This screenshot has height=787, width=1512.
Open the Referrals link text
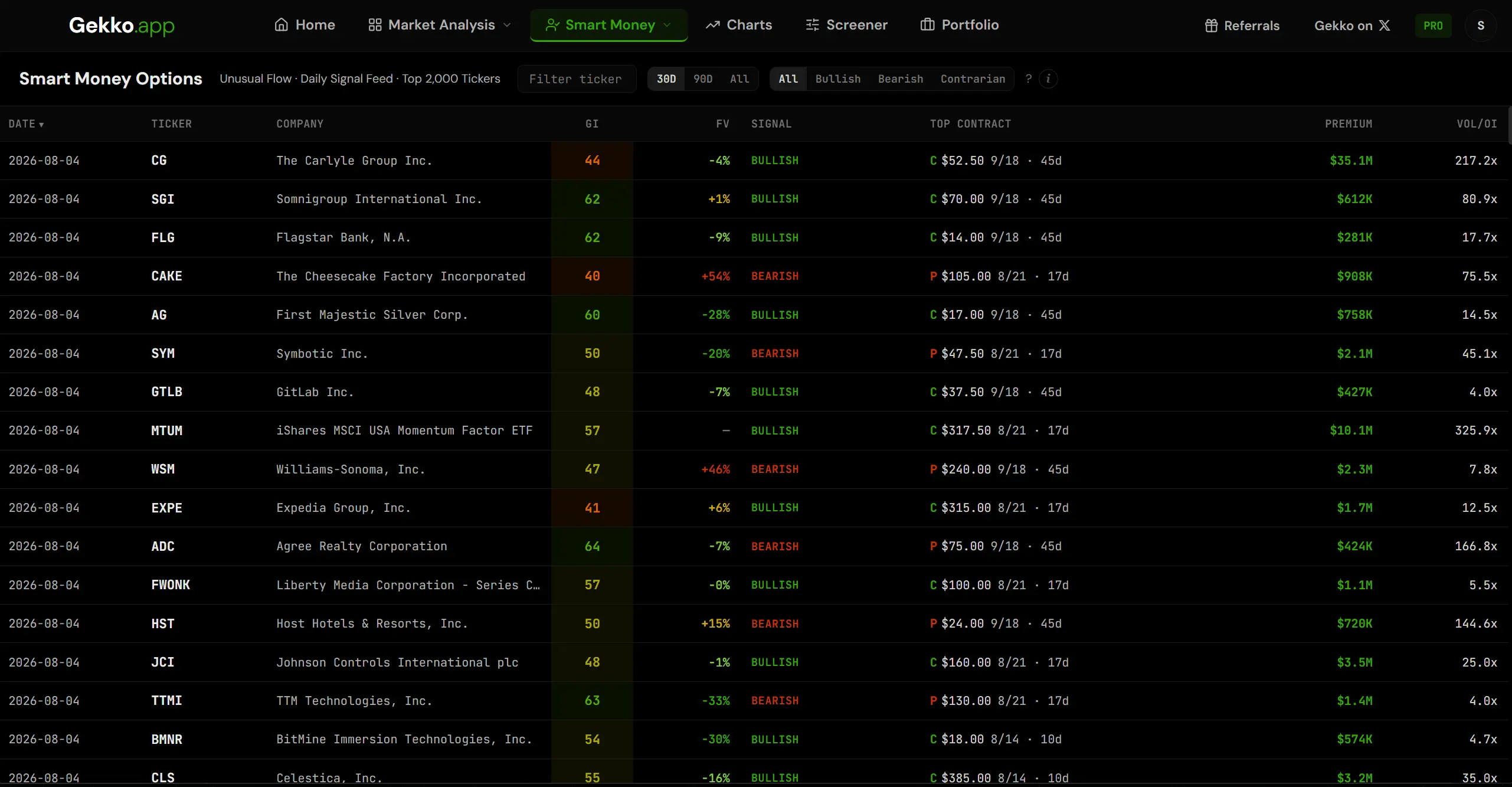pyautogui.click(x=1252, y=25)
